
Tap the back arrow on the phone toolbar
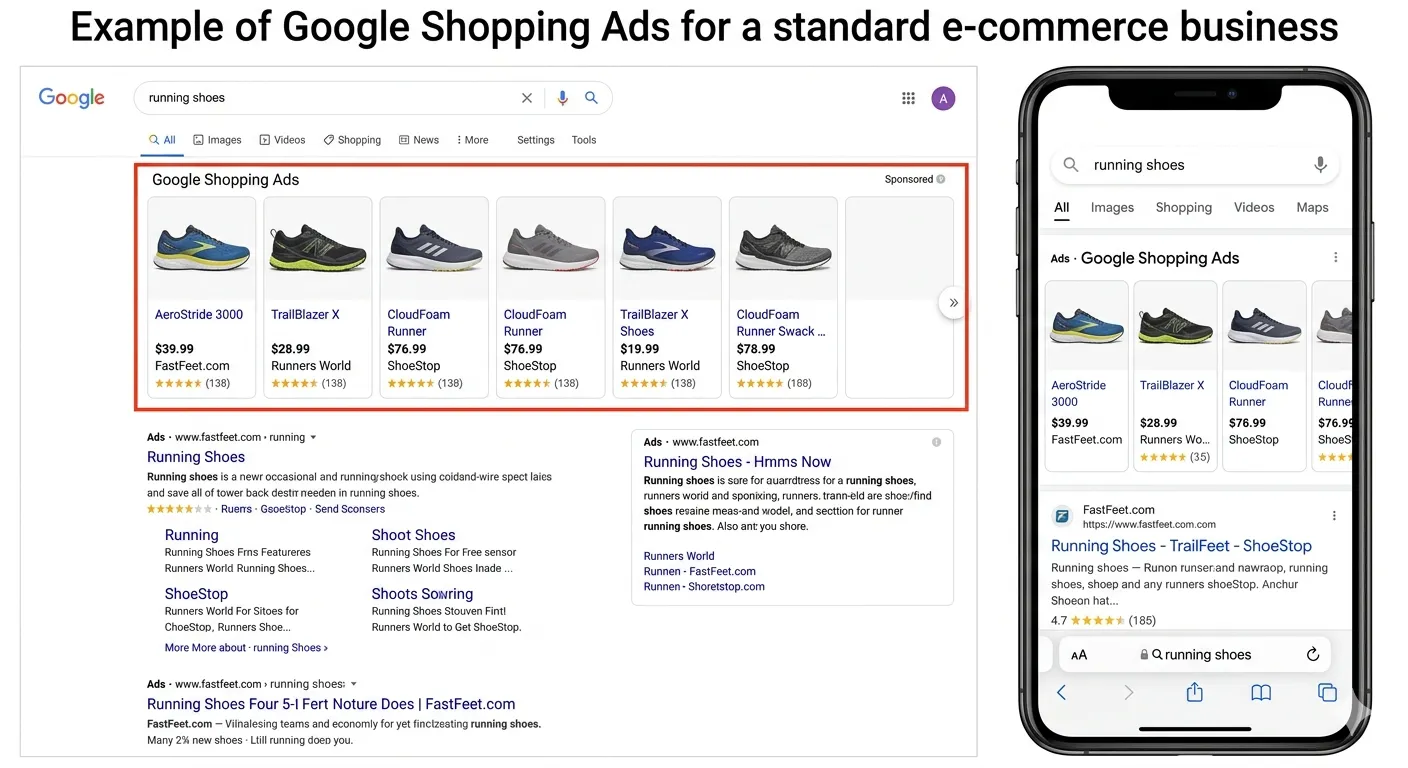pos(1061,691)
